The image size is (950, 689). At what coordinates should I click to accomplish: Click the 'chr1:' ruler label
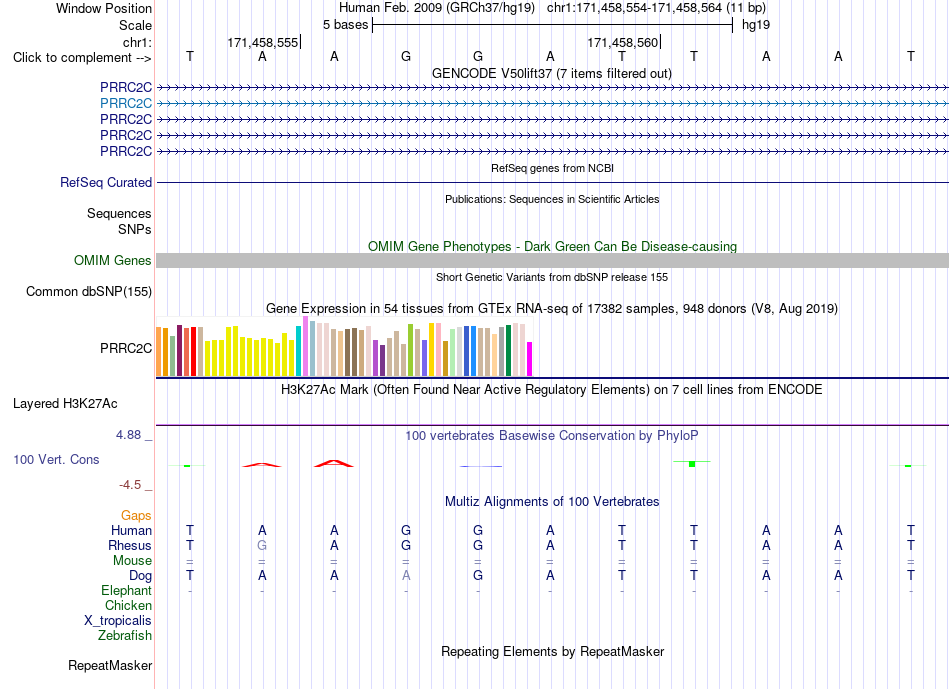point(137,42)
